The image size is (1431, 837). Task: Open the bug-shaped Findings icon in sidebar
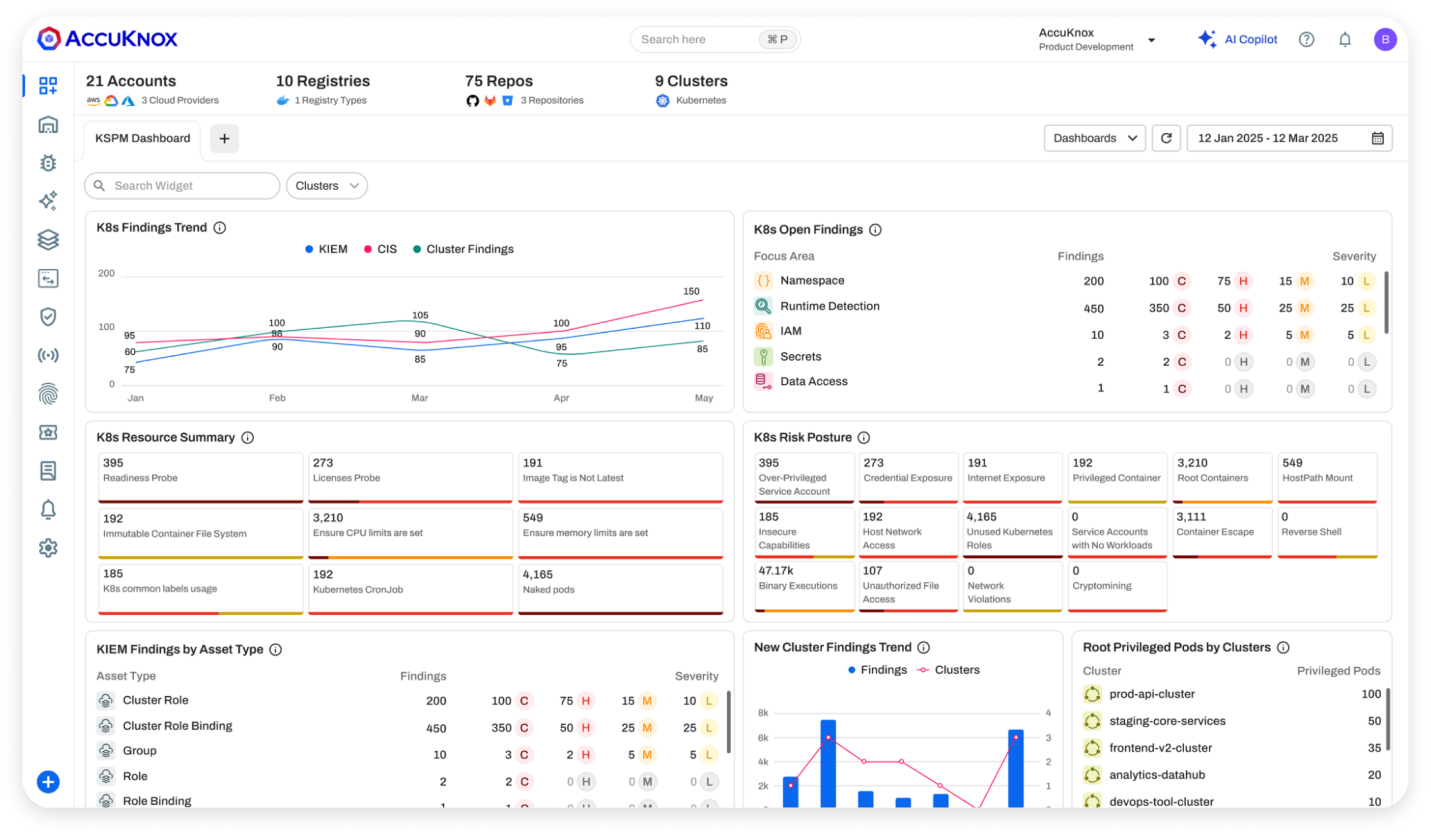click(47, 162)
